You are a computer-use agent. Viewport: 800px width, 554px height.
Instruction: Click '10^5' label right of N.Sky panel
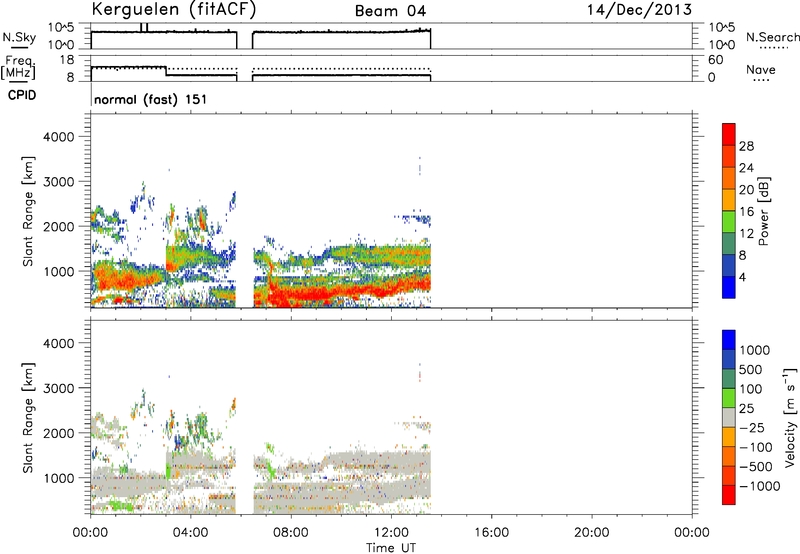point(722,27)
